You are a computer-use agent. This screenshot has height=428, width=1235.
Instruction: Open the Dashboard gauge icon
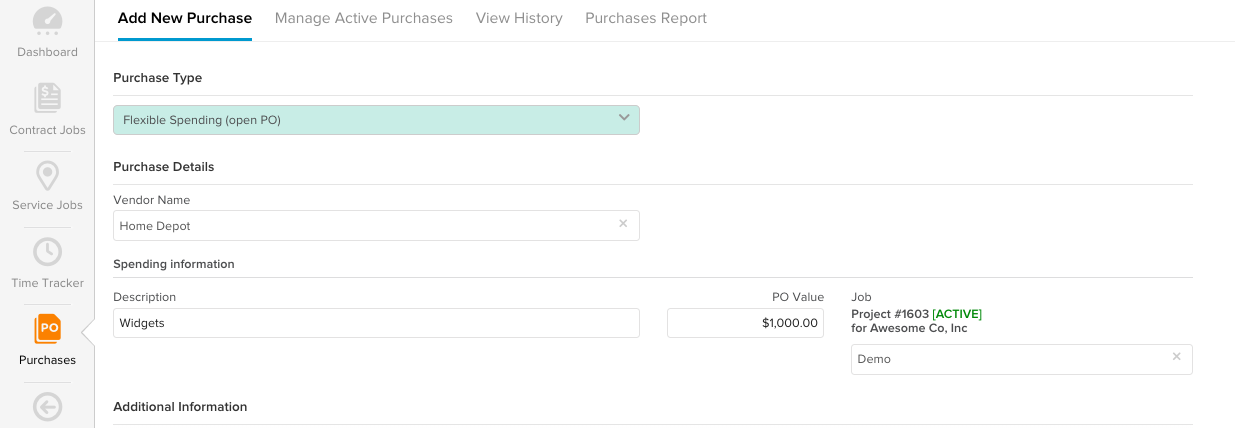click(x=47, y=21)
